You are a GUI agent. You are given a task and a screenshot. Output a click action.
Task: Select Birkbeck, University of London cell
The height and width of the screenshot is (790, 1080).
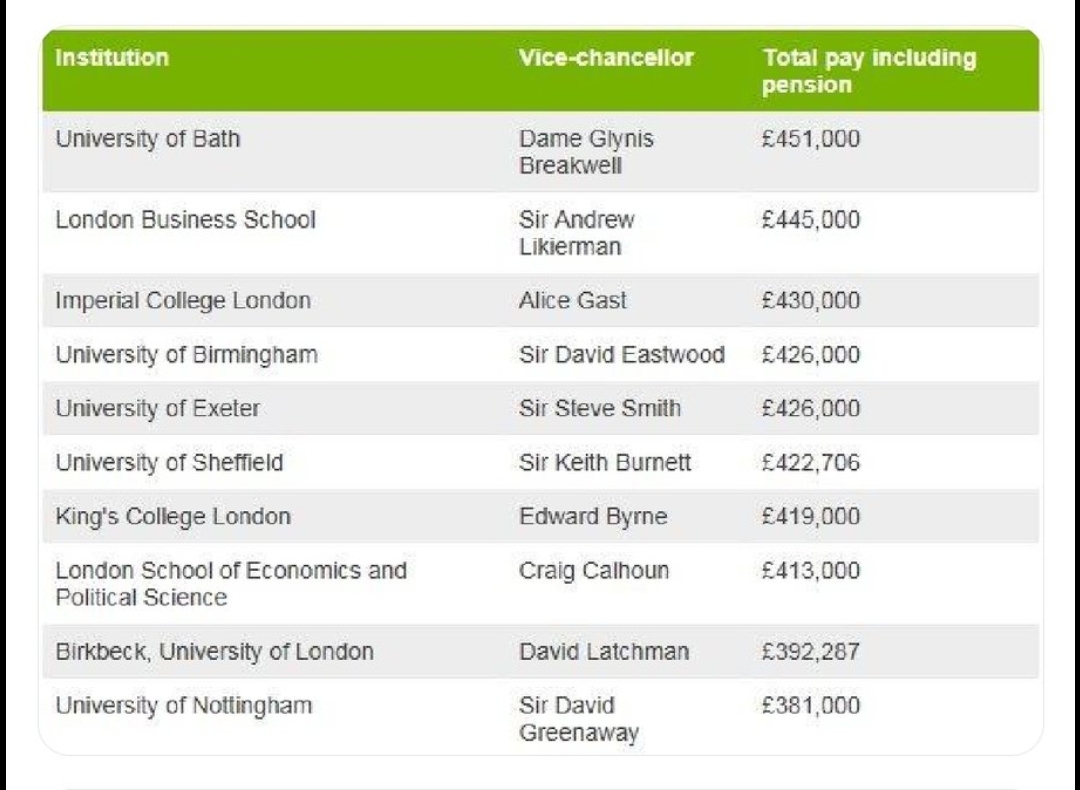coord(214,652)
